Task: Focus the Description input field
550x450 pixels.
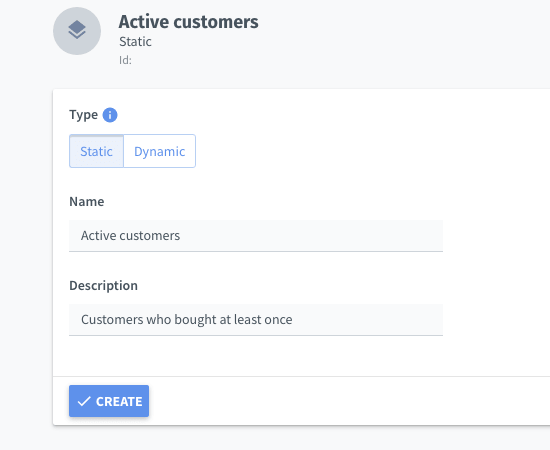Action: [256, 320]
